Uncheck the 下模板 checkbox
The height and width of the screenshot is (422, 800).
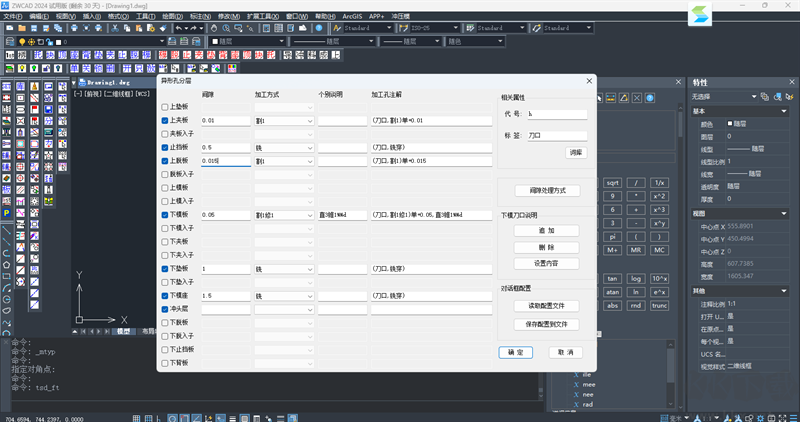166,215
